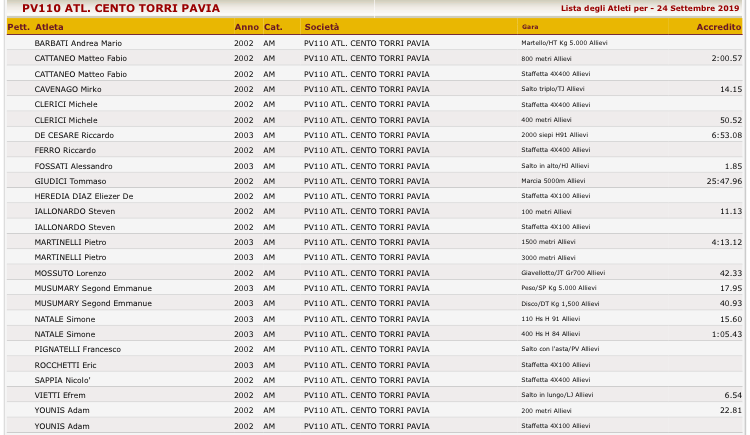
Task: Open DE CESARE Riccardo's entry
Action: (x=74, y=135)
